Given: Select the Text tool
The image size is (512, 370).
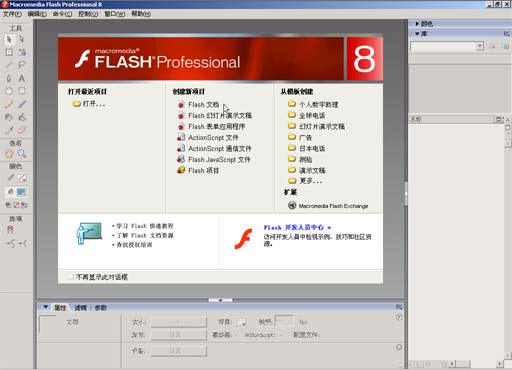Looking at the screenshot, I should [22, 78].
